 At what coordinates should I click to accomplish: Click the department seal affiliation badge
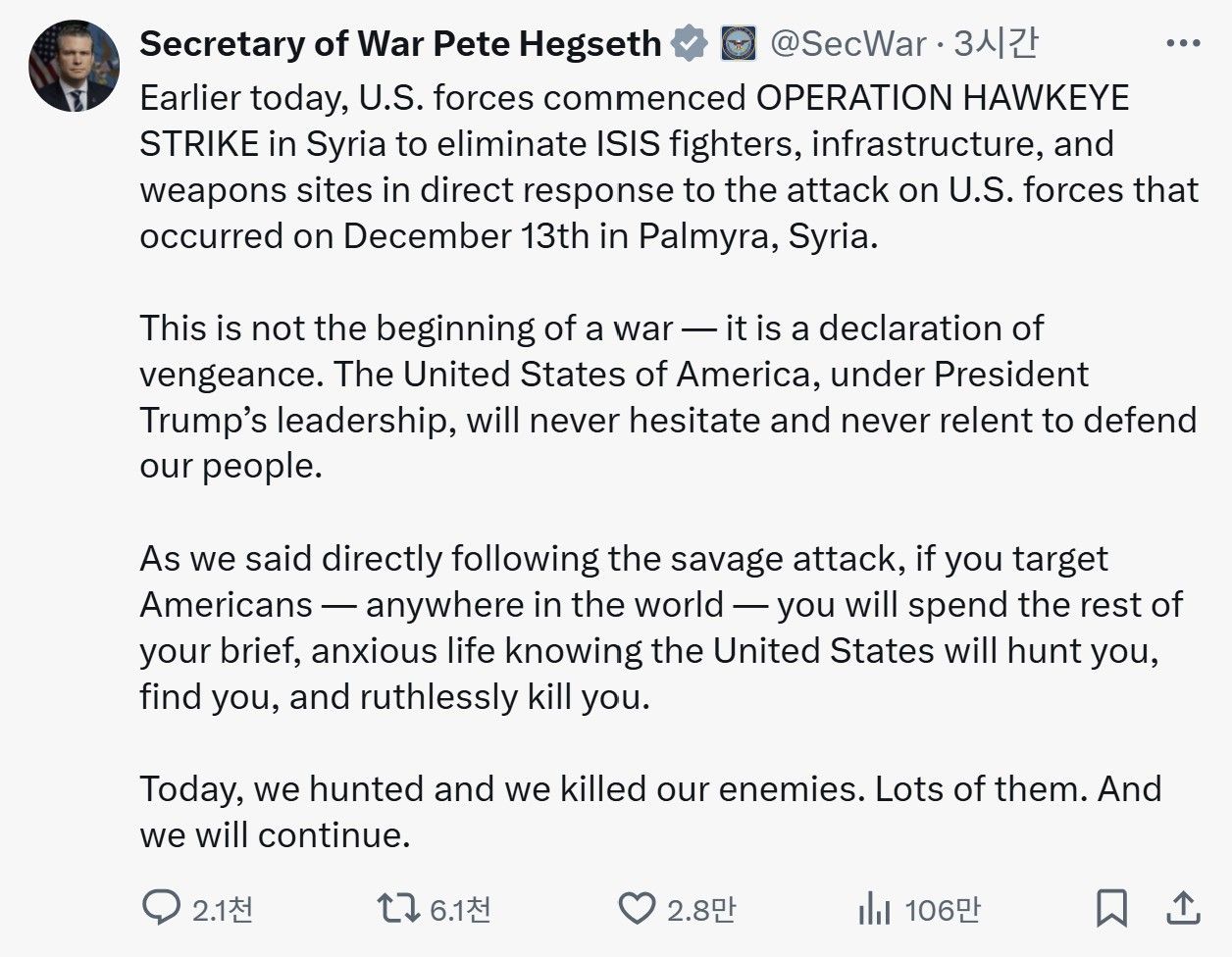(x=738, y=44)
